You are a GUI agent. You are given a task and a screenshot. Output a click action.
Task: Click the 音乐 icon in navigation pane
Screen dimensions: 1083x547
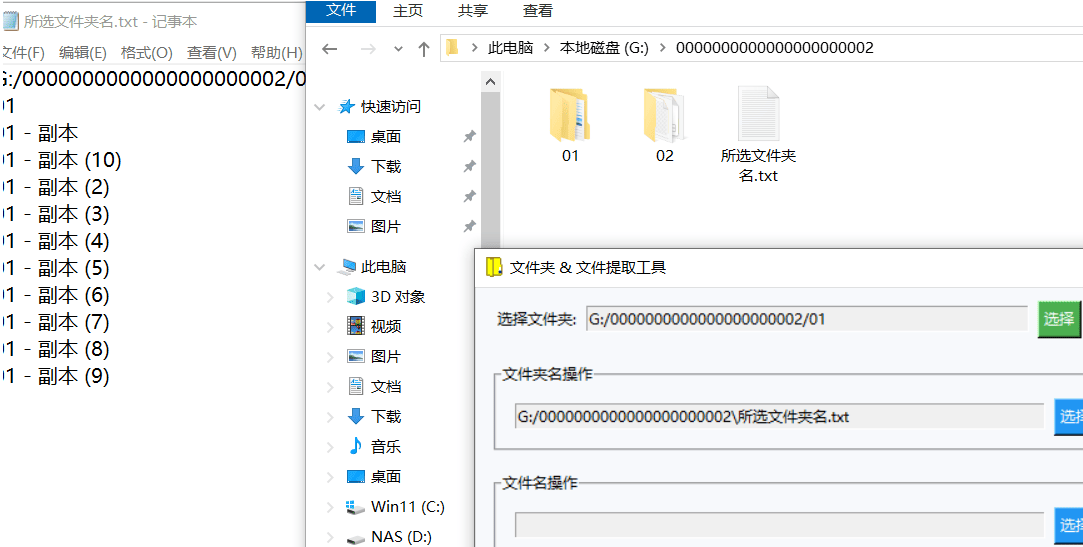[356, 447]
